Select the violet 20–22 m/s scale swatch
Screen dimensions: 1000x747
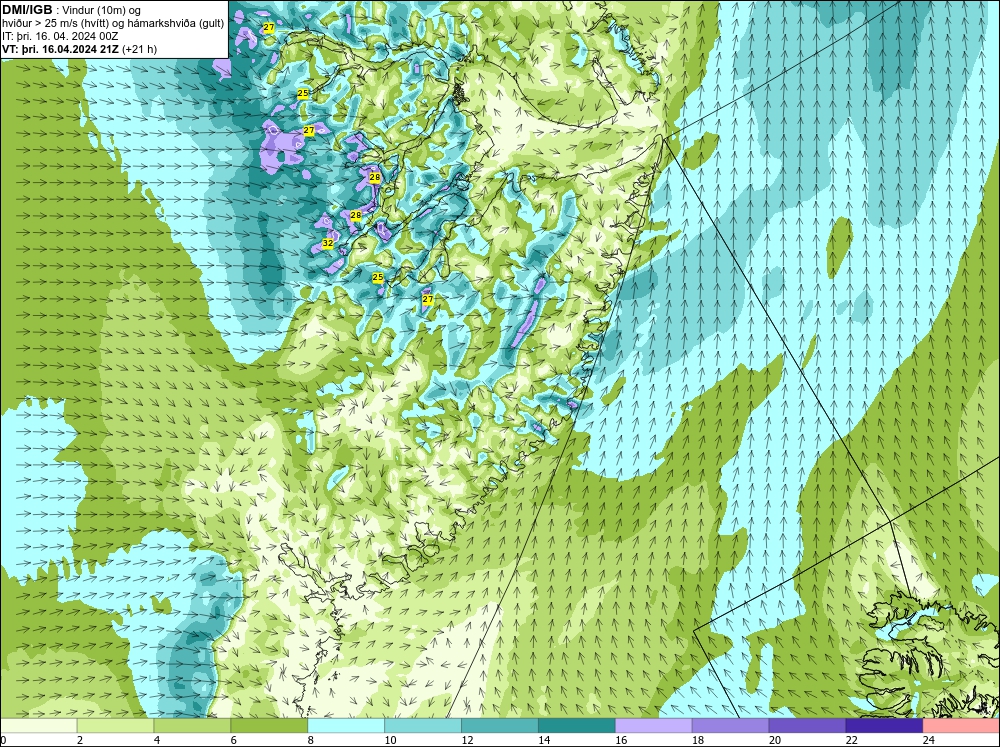coord(807,725)
